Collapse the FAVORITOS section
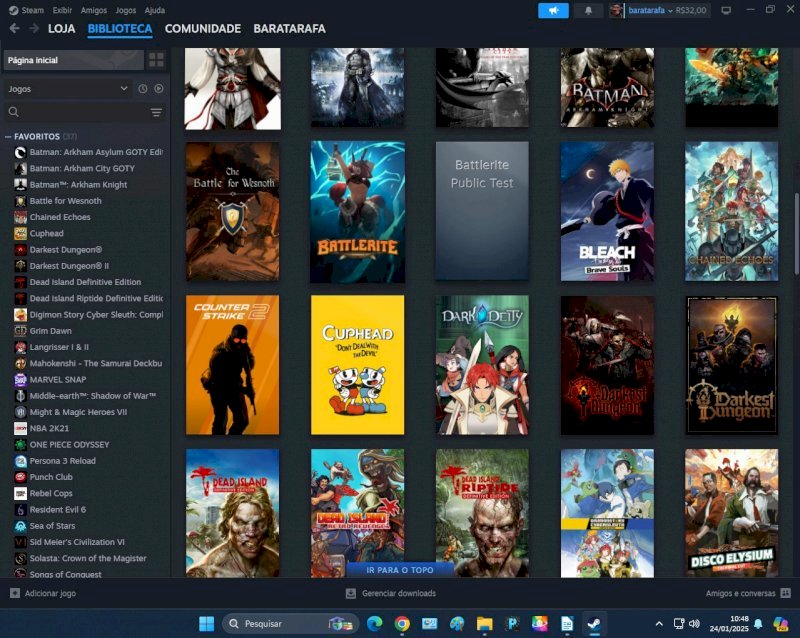The image size is (800, 638). coord(8,137)
